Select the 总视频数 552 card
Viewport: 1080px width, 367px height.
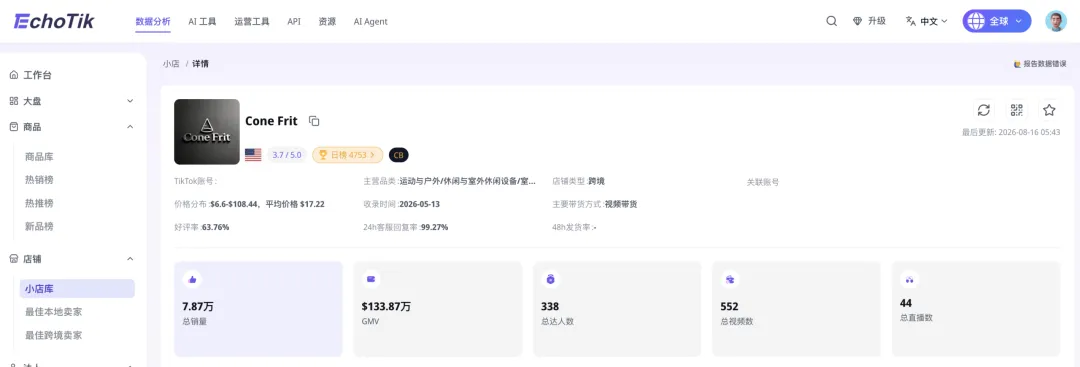[x=796, y=309]
